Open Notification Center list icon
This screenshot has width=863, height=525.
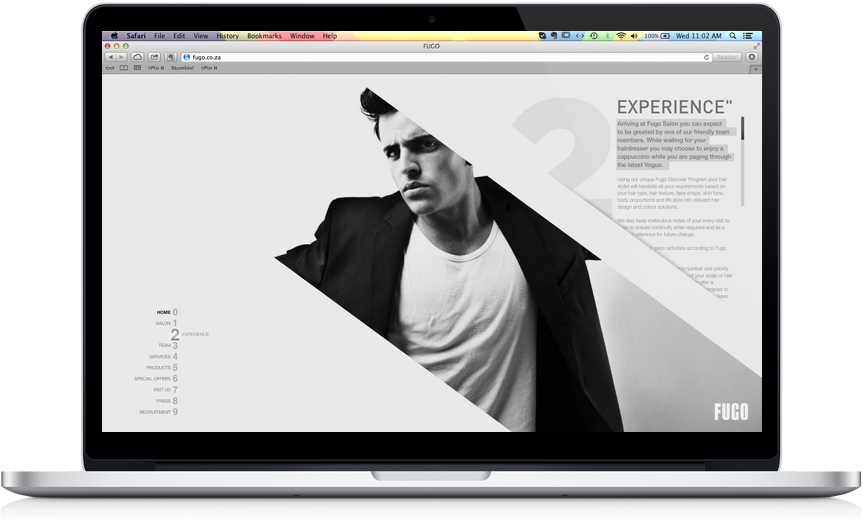tap(748, 36)
